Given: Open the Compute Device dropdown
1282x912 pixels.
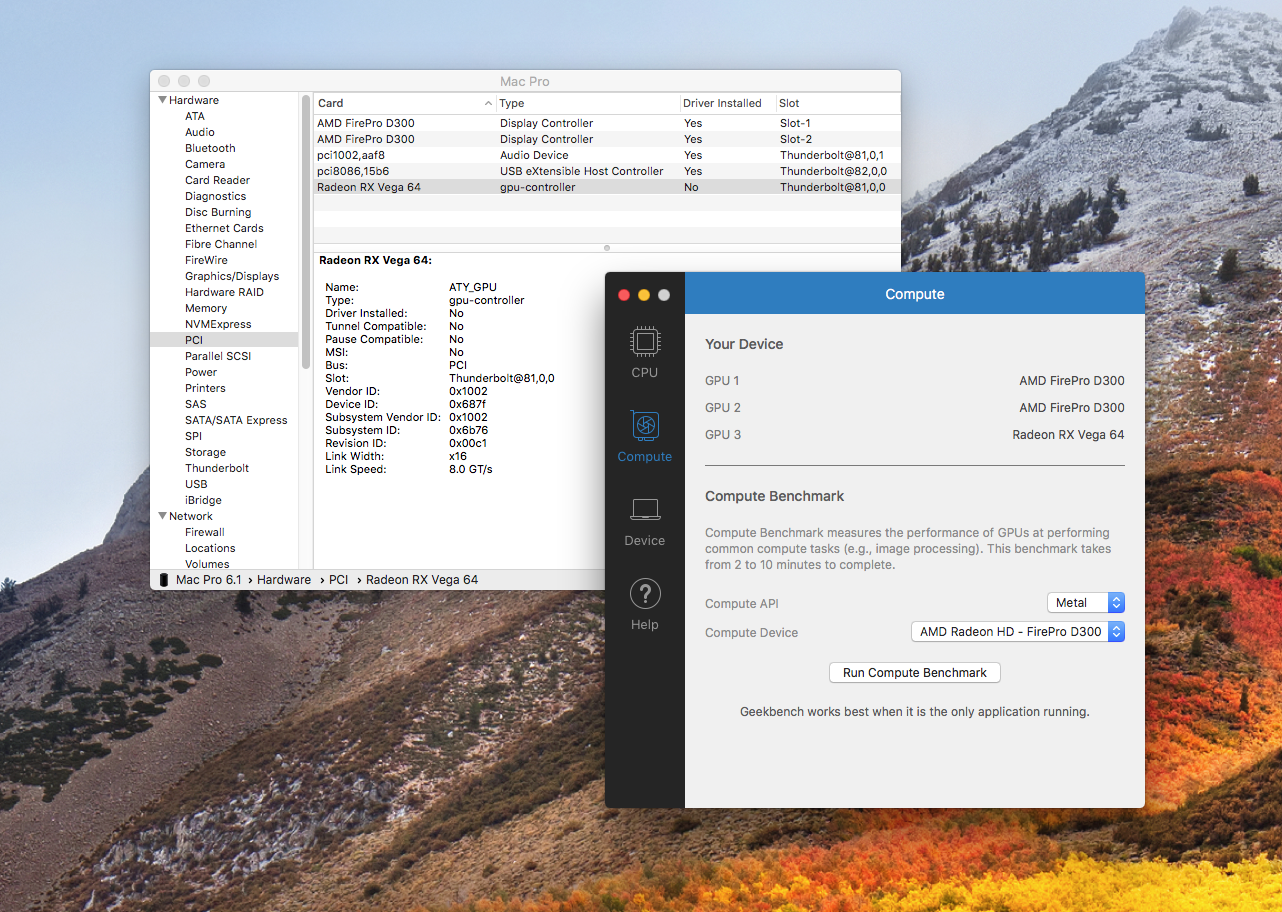Looking at the screenshot, I should [1018, 632].
